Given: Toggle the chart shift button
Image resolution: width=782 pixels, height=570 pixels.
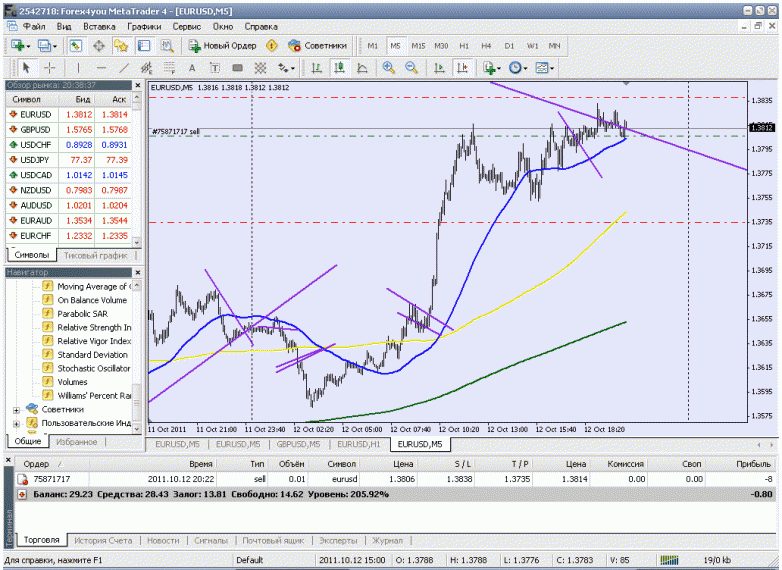Looking at the screenshot, I should pyautogui.click(x=462, y=68).
